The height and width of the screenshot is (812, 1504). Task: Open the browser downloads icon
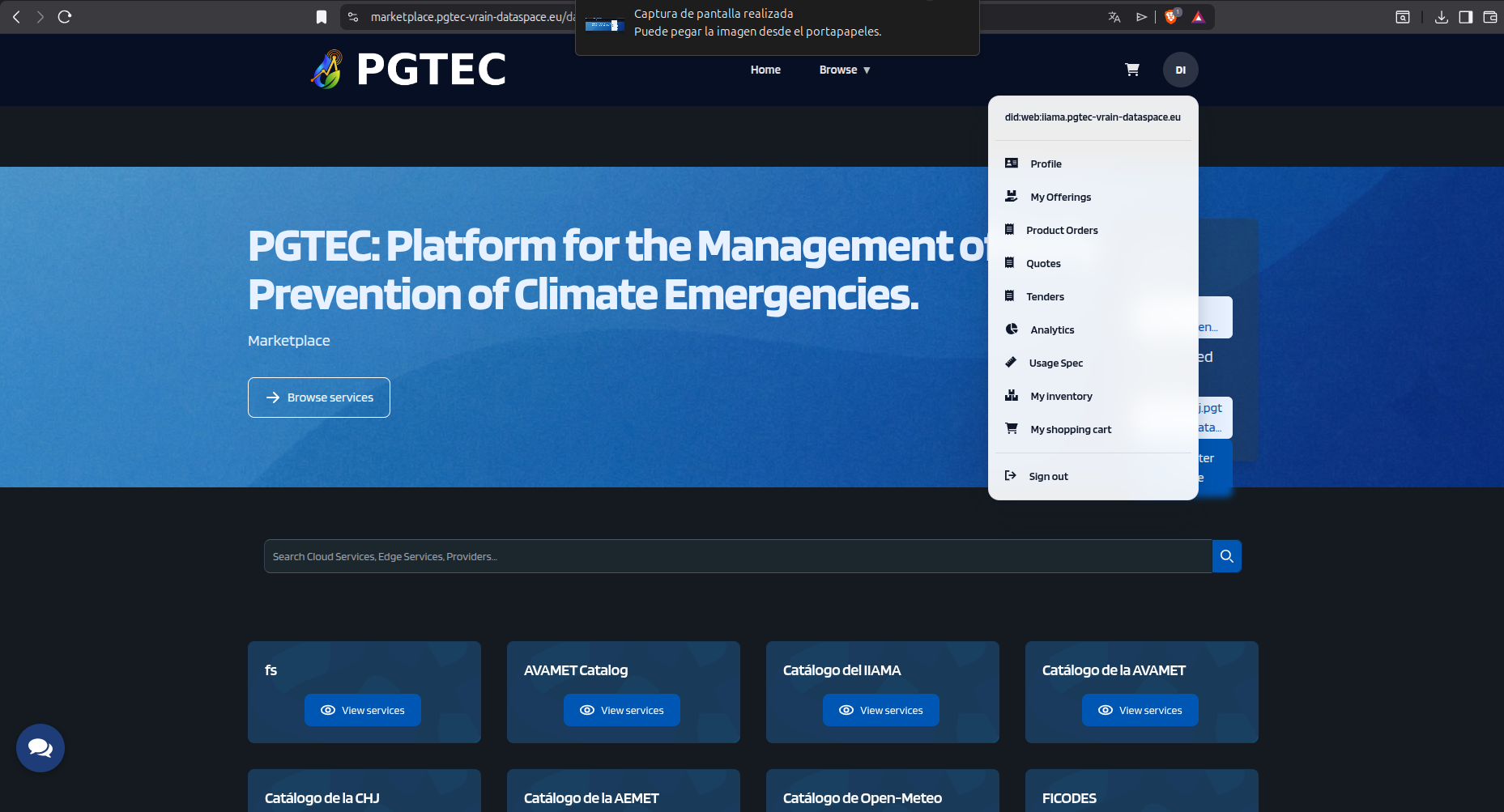(x=1442, y=17)
